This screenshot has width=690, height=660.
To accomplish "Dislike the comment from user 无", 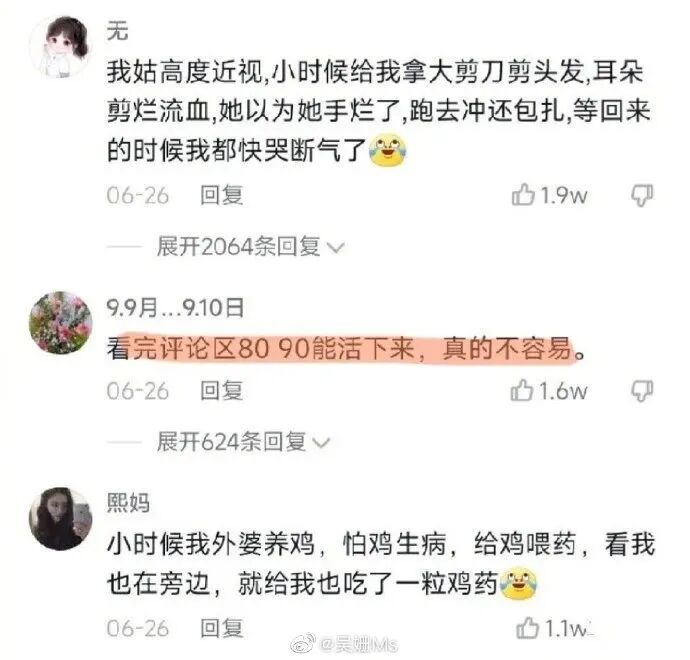I will point(642,195).
